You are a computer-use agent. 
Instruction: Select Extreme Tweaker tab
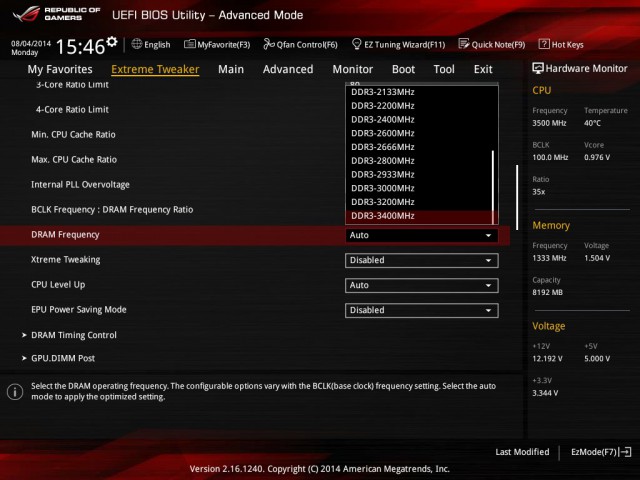[155, 69]
